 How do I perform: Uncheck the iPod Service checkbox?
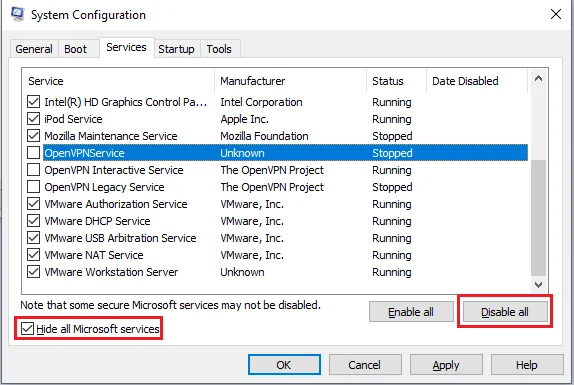click(x=33, y=119)
